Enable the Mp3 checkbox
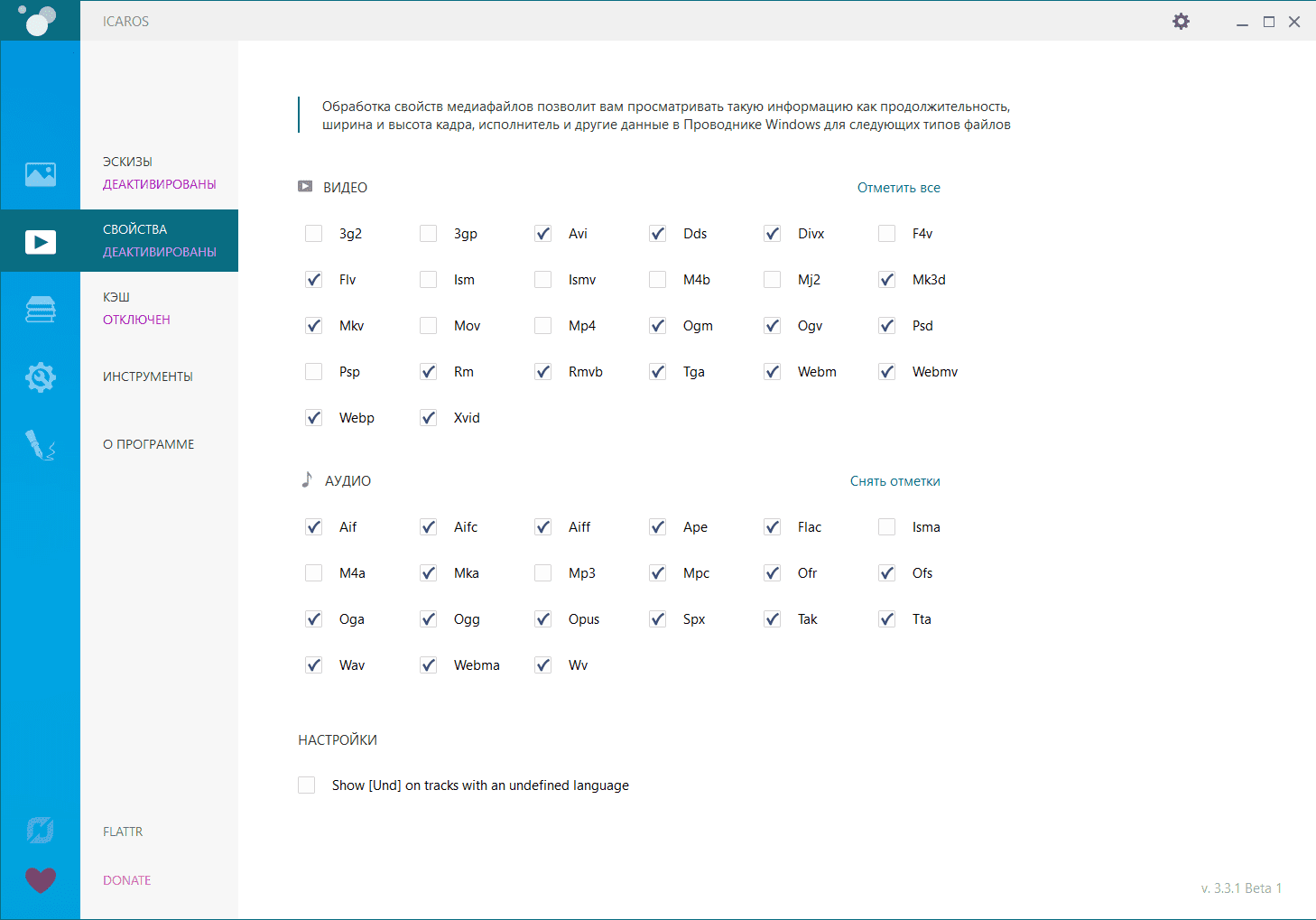The image size is (1316, 920). pyautogui.click(x=543, y=573)
